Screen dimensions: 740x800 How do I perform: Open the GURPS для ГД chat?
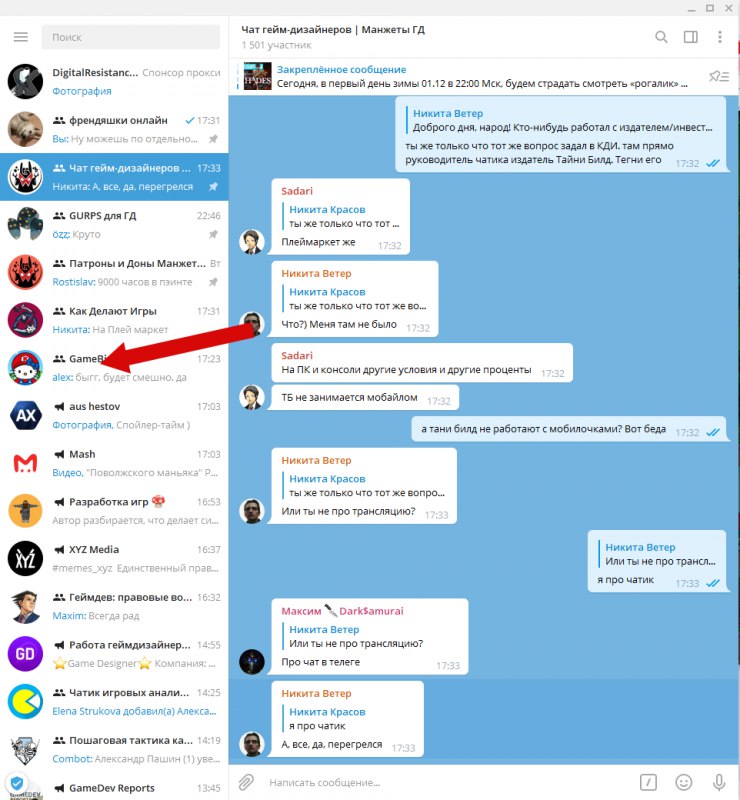114,225
